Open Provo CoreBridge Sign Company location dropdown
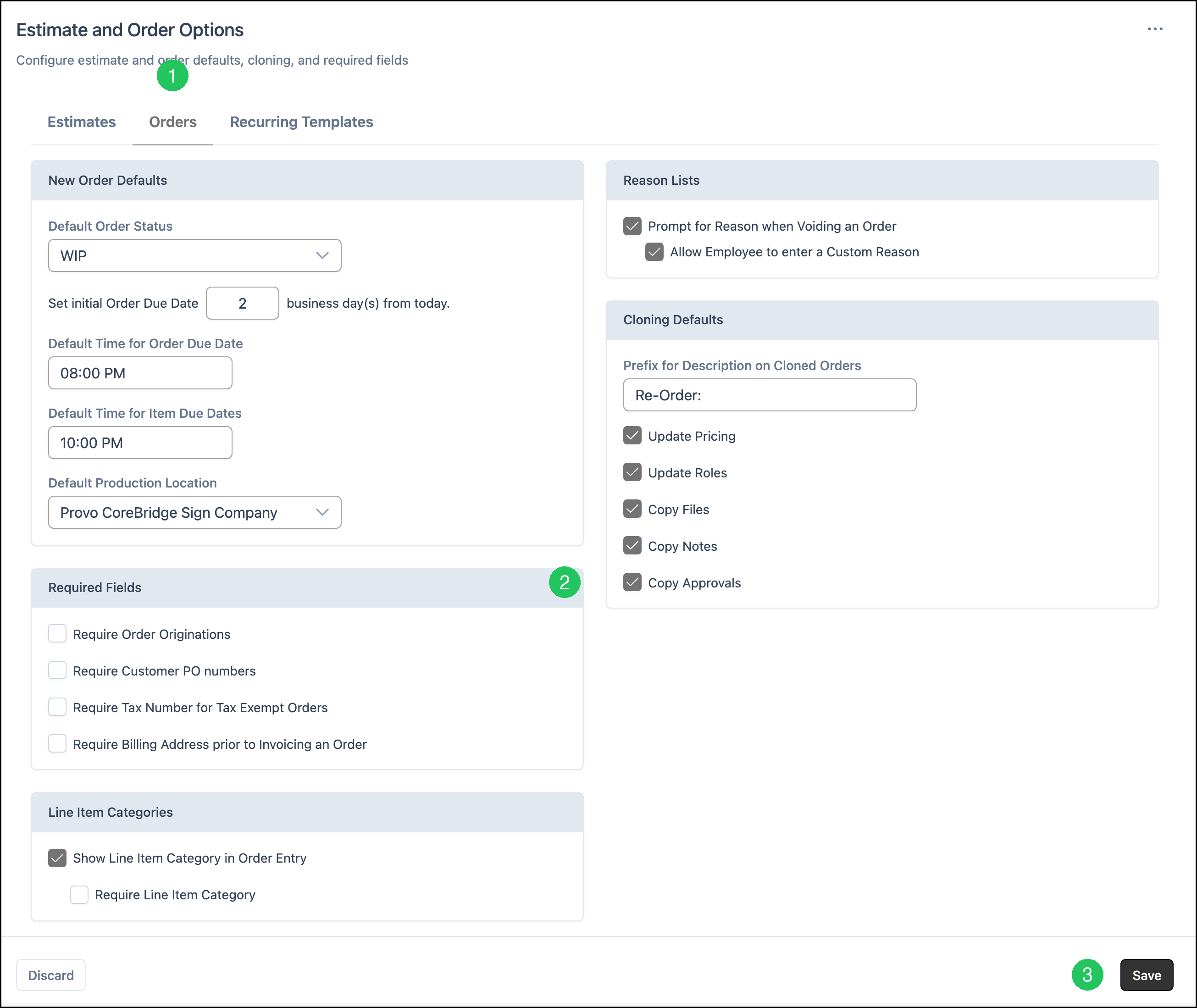1197x1008 pixels. tap(195, 512)
